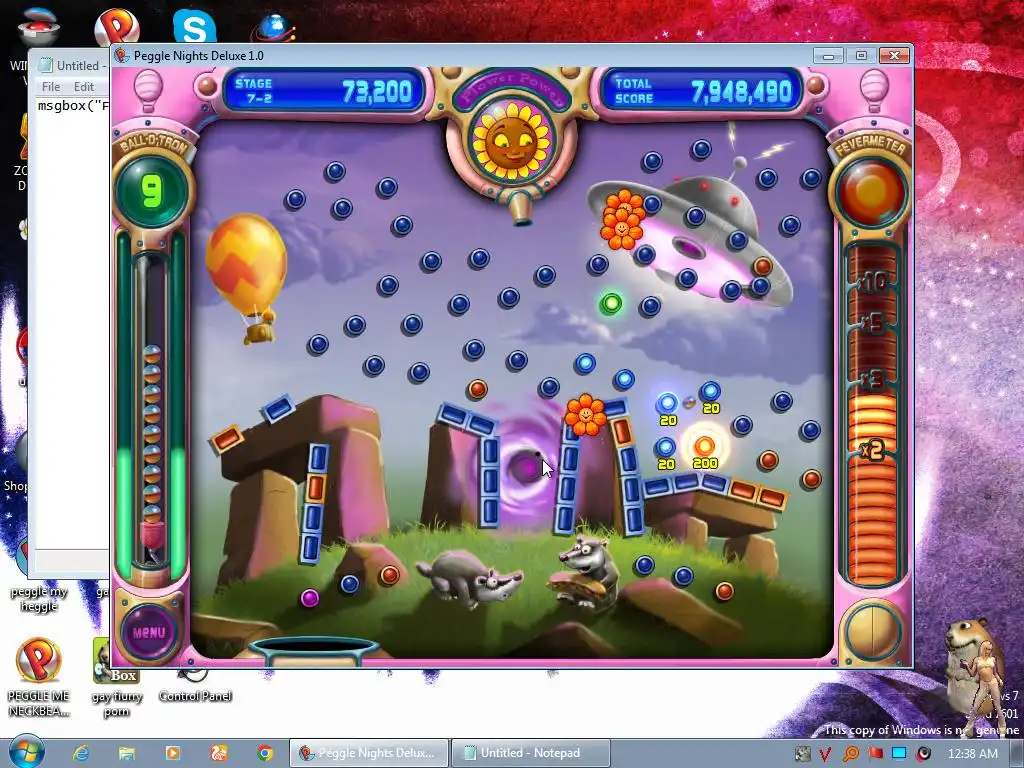Launch Internet Explorer from the taskbar
Image resolution: width=1024 pixels, height=768 pixels.
click(x=81, y=753)
